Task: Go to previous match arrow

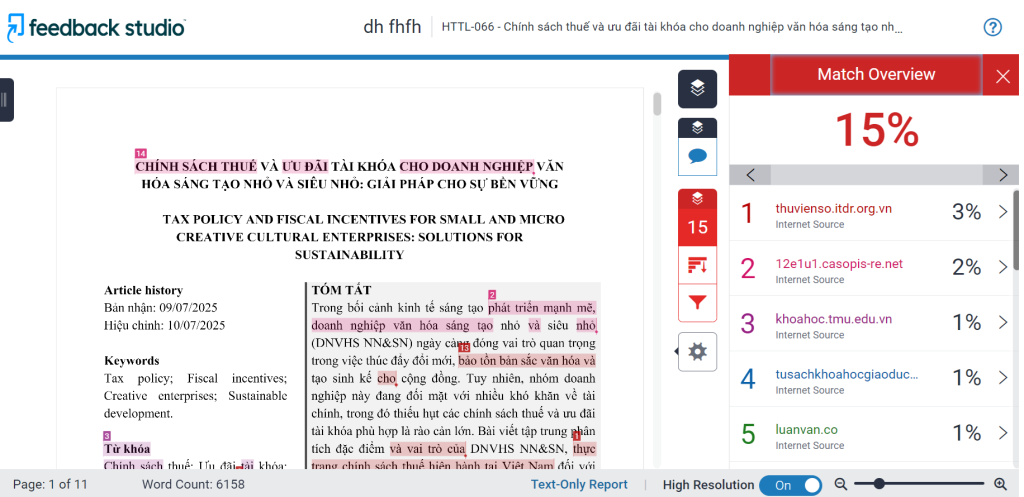Action: (750, 175)
